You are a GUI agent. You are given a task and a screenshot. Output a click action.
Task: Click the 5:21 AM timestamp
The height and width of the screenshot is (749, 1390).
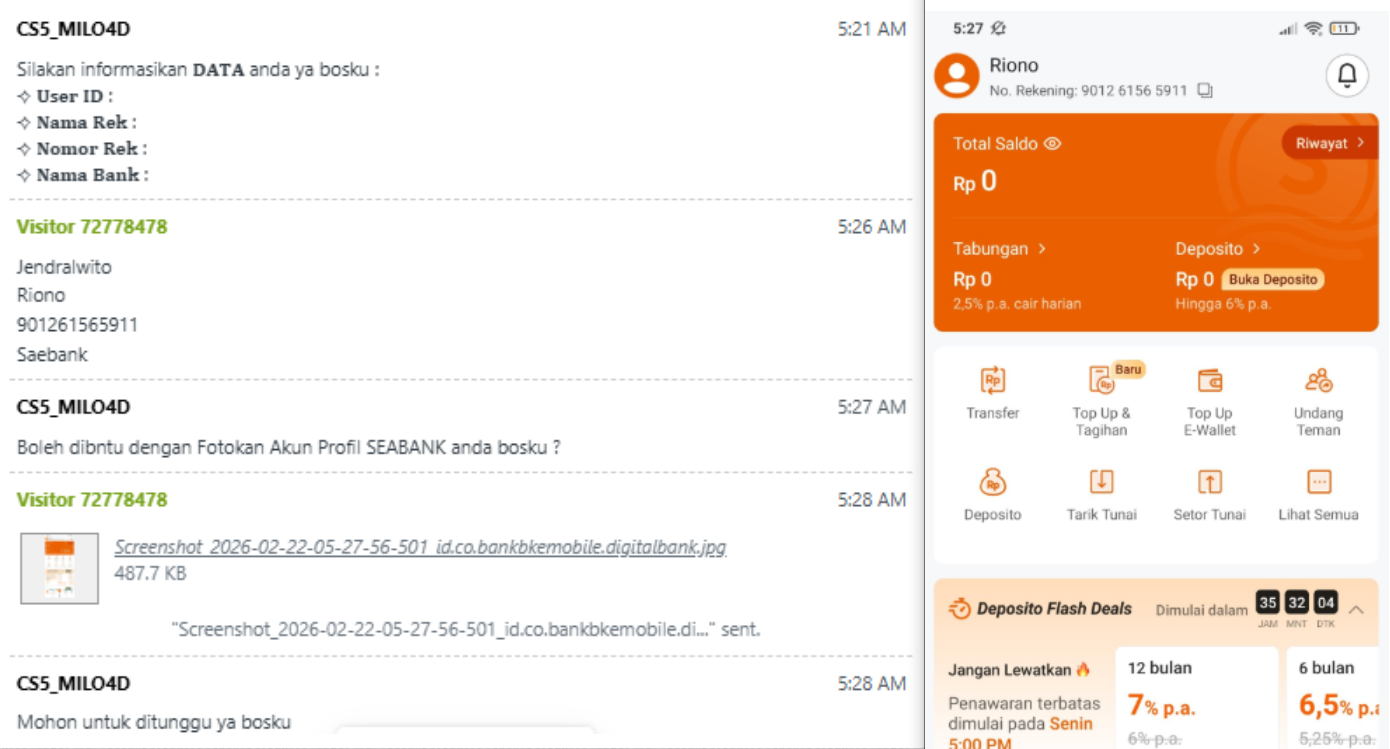coord(872,29)
